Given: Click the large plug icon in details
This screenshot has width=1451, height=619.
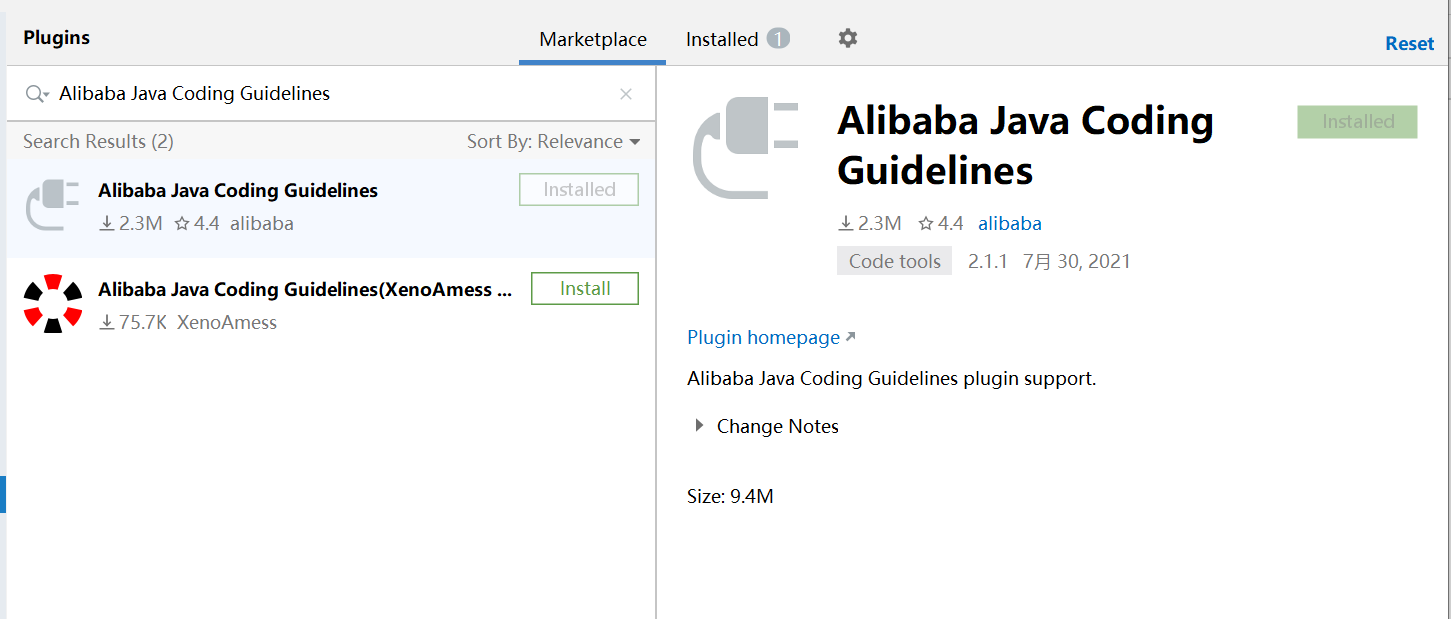Looking at the screenshot, I should (747, 147).
